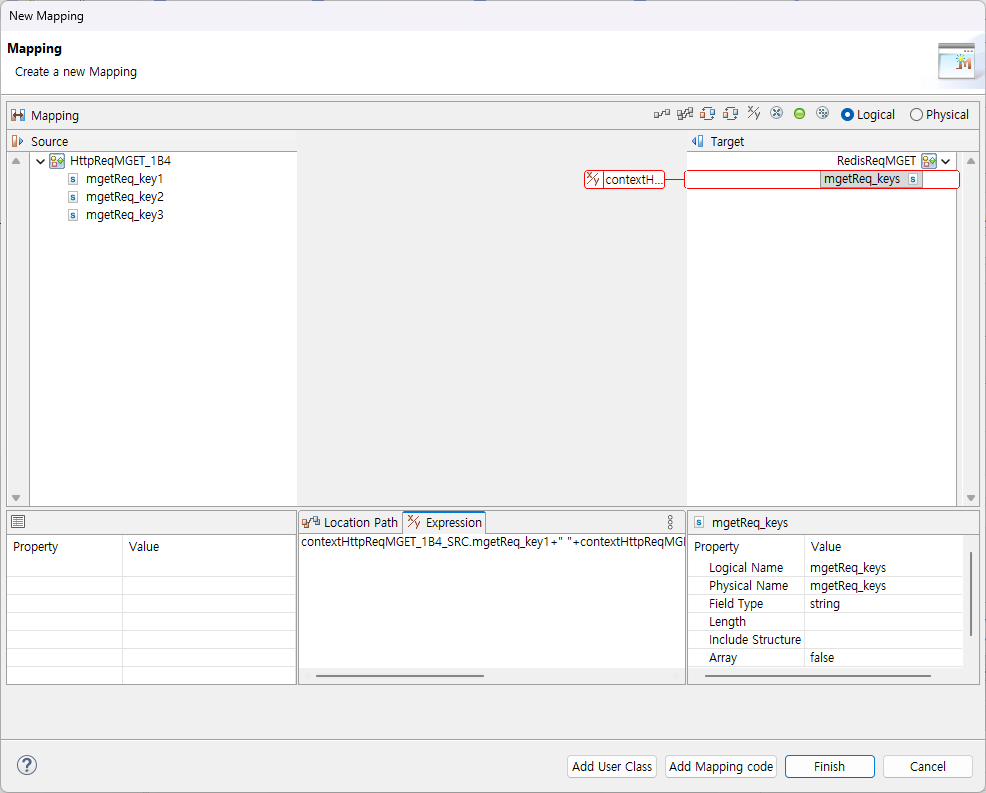The width and height of the screenshot is (986, 793).
Task: Select the mgetReq_key2 source field
Action: [124, 196]
